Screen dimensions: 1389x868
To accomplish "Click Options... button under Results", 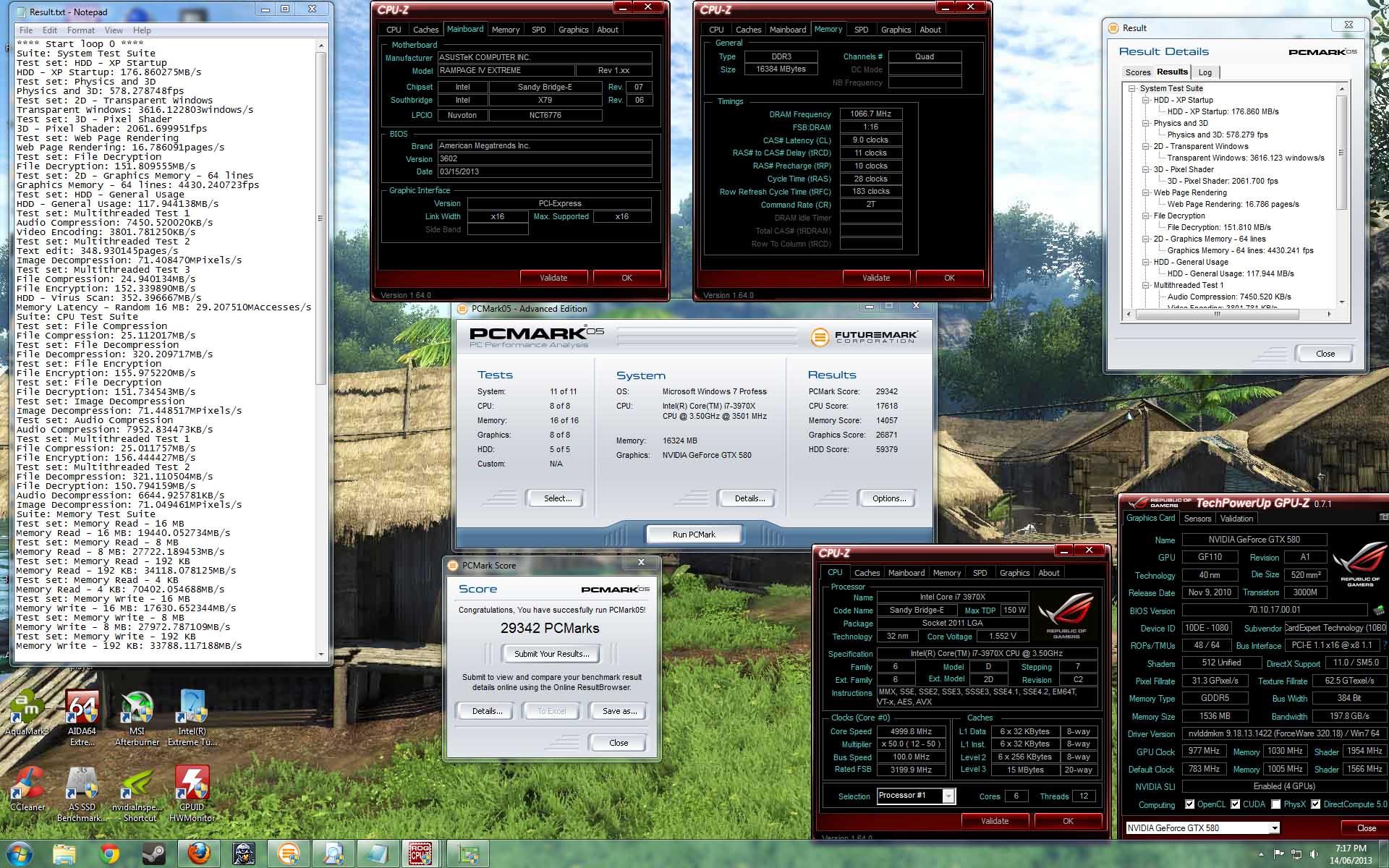I will 888,498.
